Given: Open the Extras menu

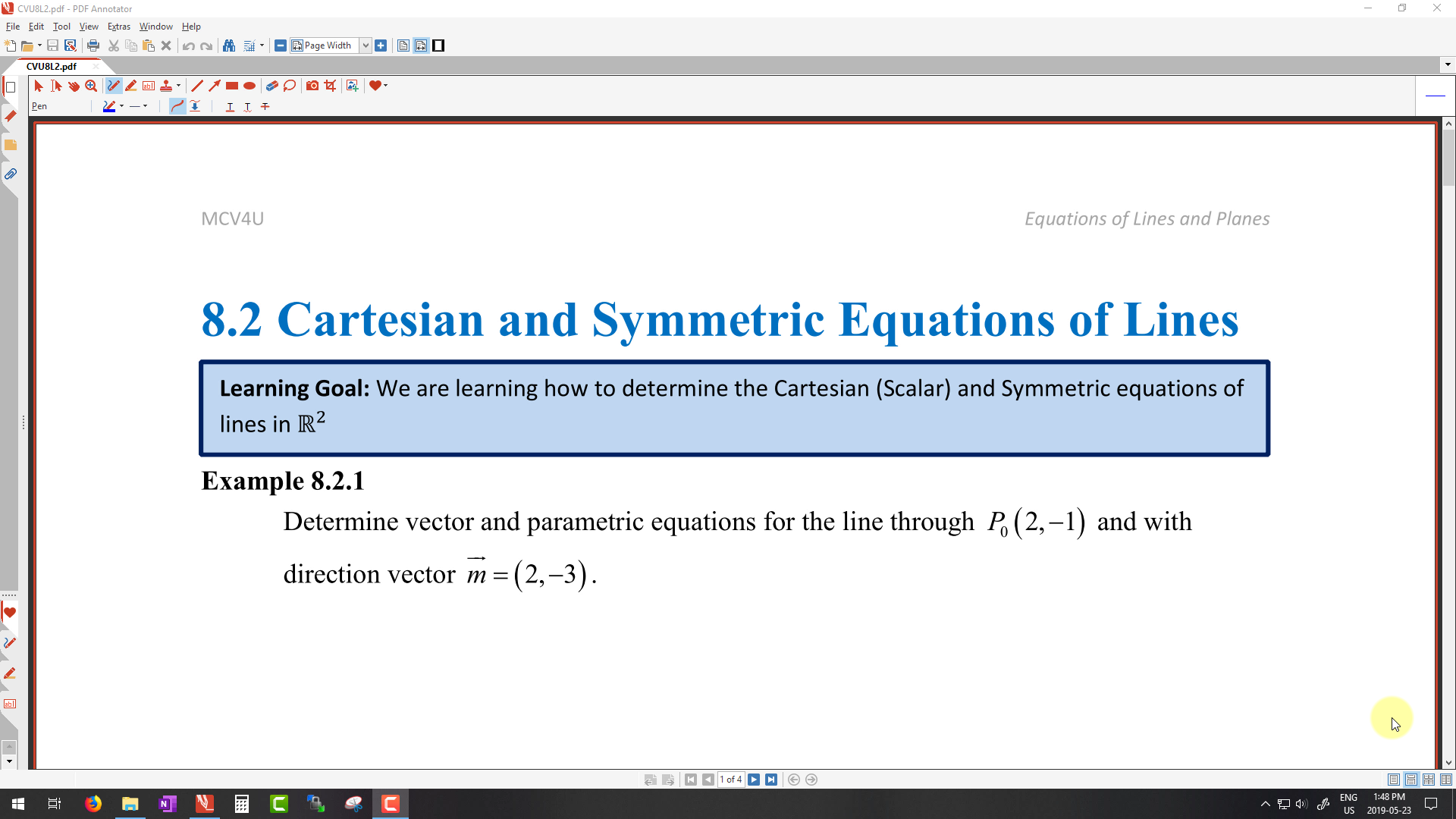Looking at the screenshot, I should (x=118, y=27).
